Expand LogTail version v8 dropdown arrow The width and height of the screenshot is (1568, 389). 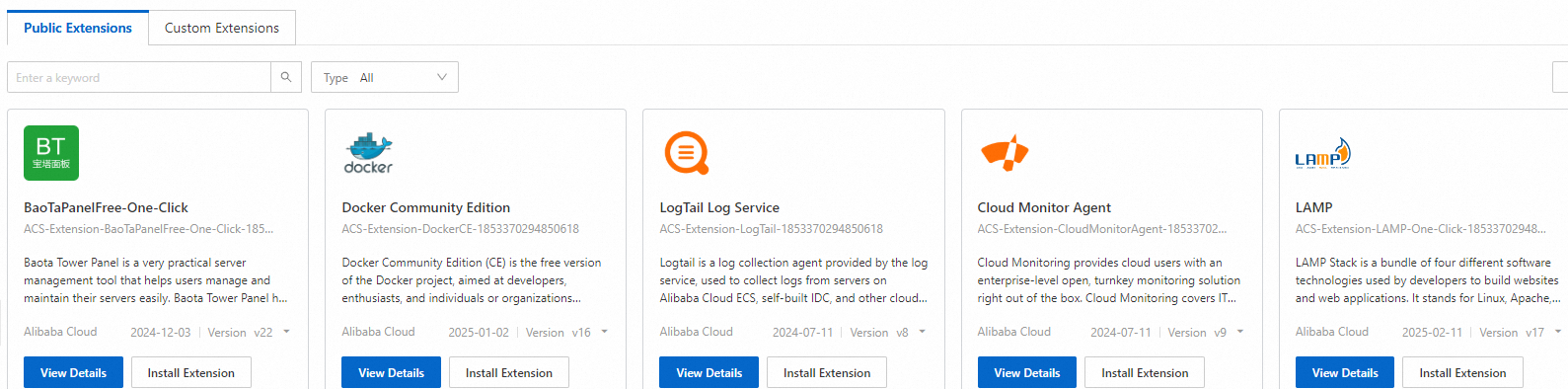tap(923, 332)
